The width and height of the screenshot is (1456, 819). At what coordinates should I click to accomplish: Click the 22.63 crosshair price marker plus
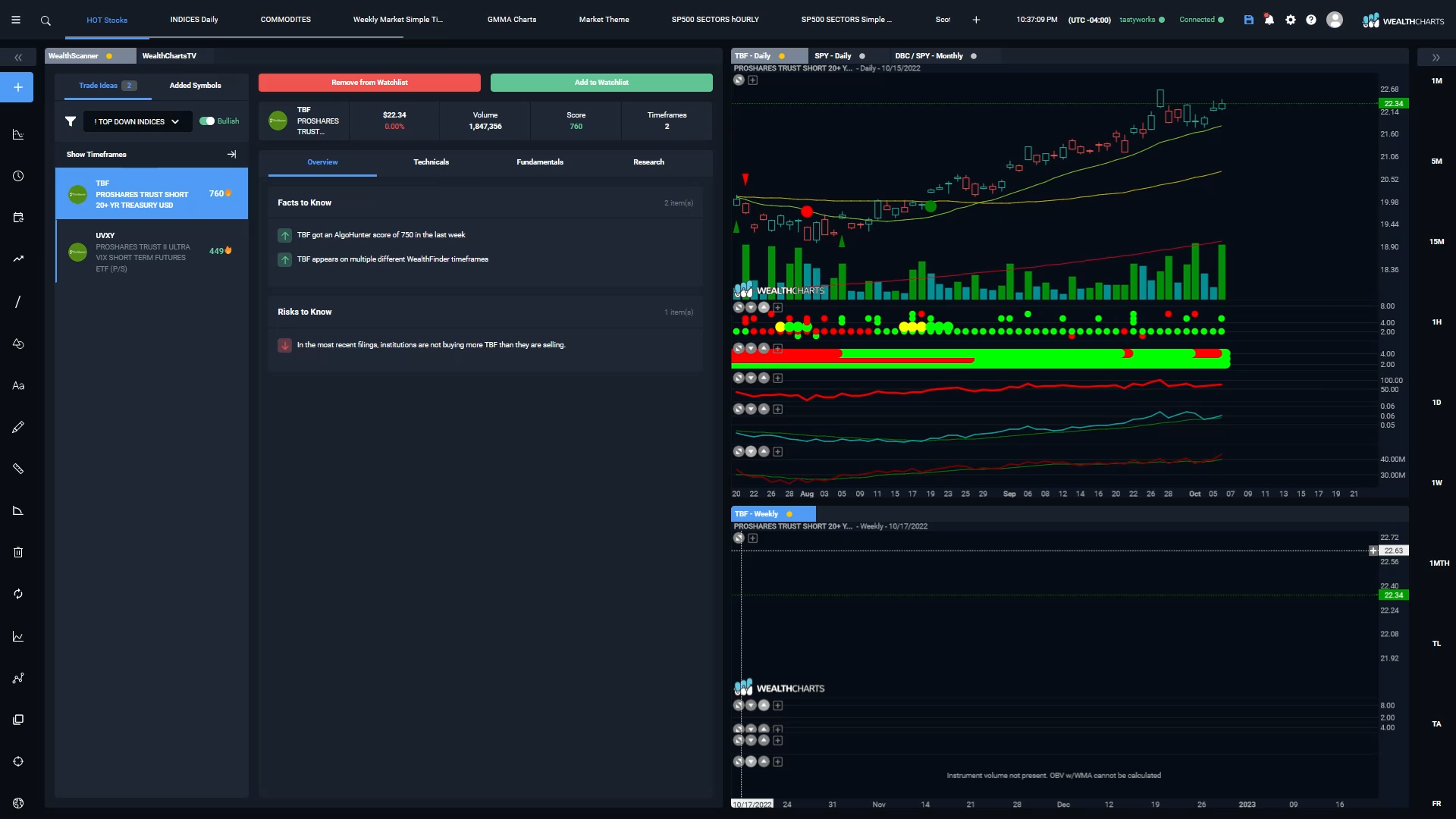coord(1373,551)
